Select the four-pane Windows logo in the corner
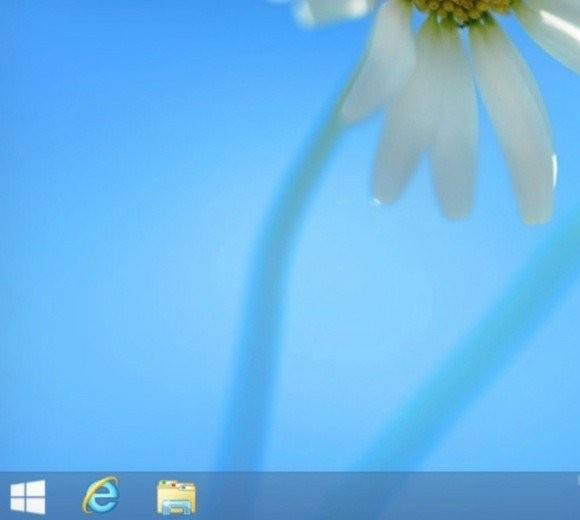 click(28, 497)
